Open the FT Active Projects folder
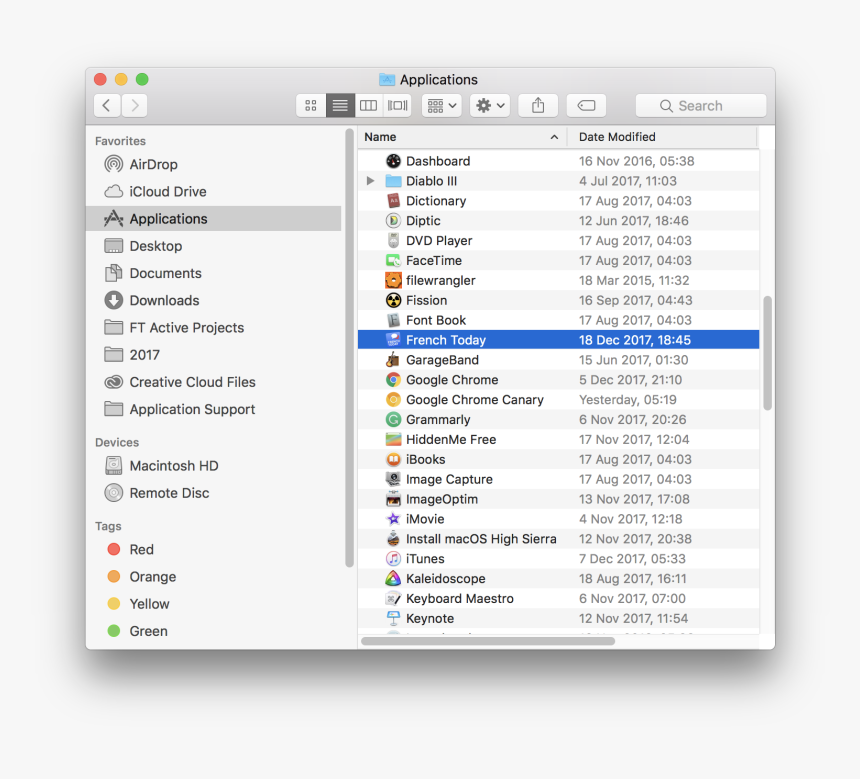This screenshot has height=779, width=860. (213, 328)
